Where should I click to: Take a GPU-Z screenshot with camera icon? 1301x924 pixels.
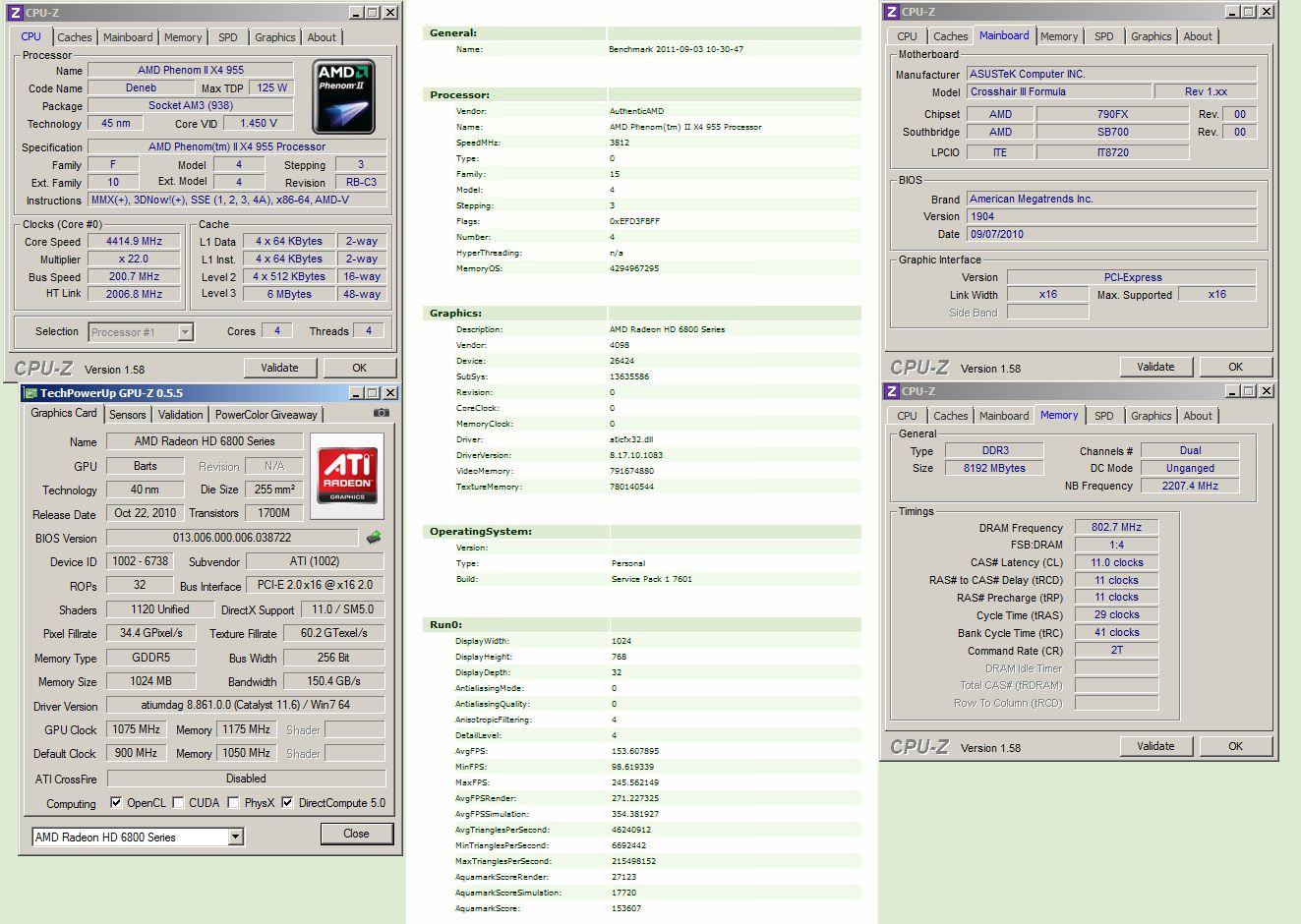click(x=382, y=413)
